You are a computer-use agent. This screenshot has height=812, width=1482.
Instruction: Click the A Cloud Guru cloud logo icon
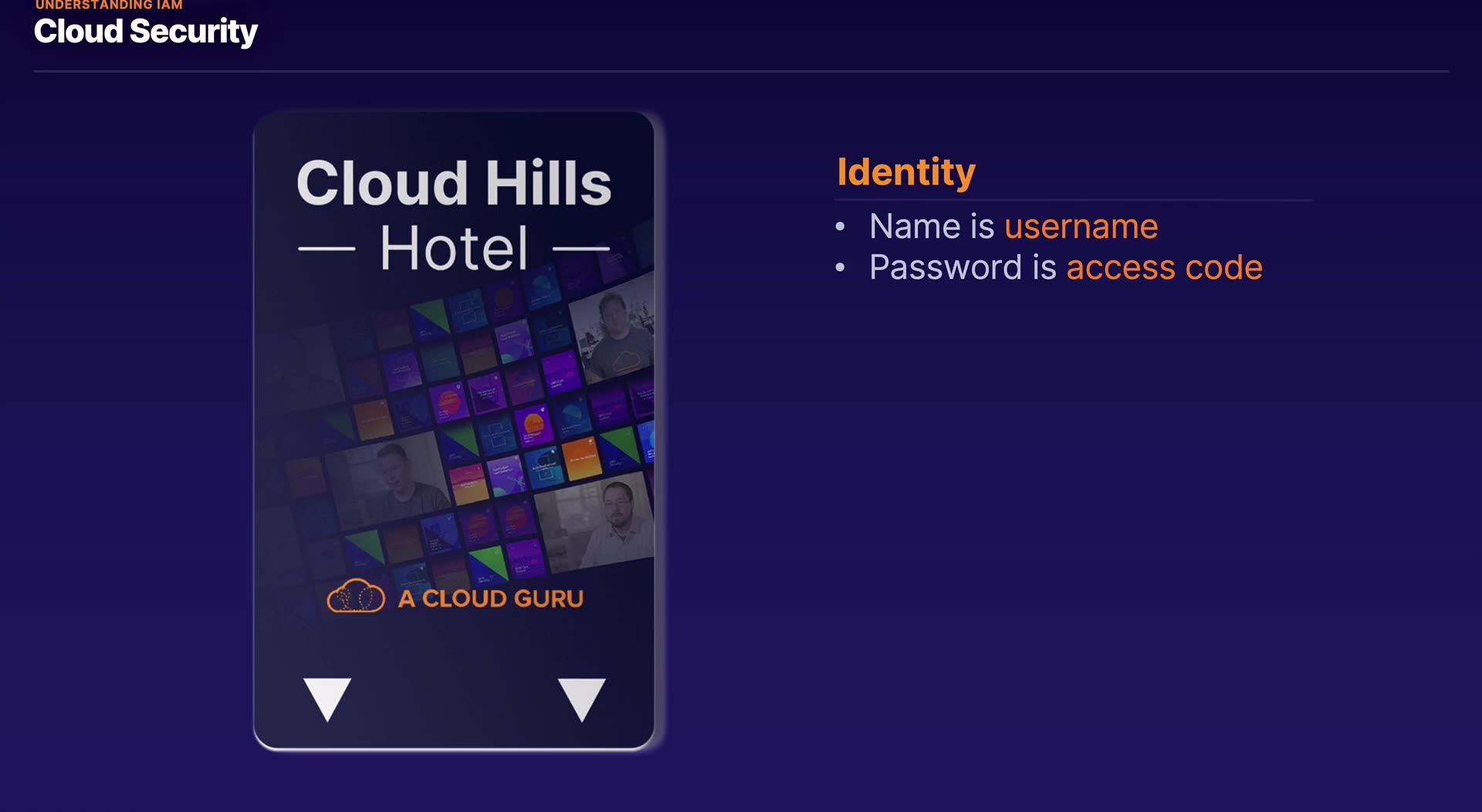click(x=356, y=597)
